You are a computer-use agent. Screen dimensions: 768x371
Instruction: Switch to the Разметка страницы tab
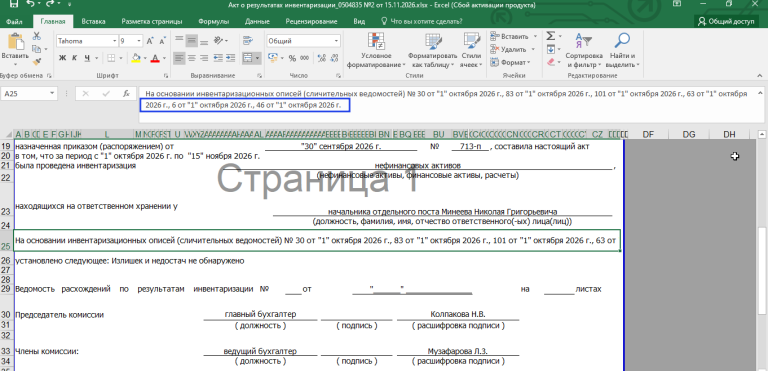pos(152,22)
